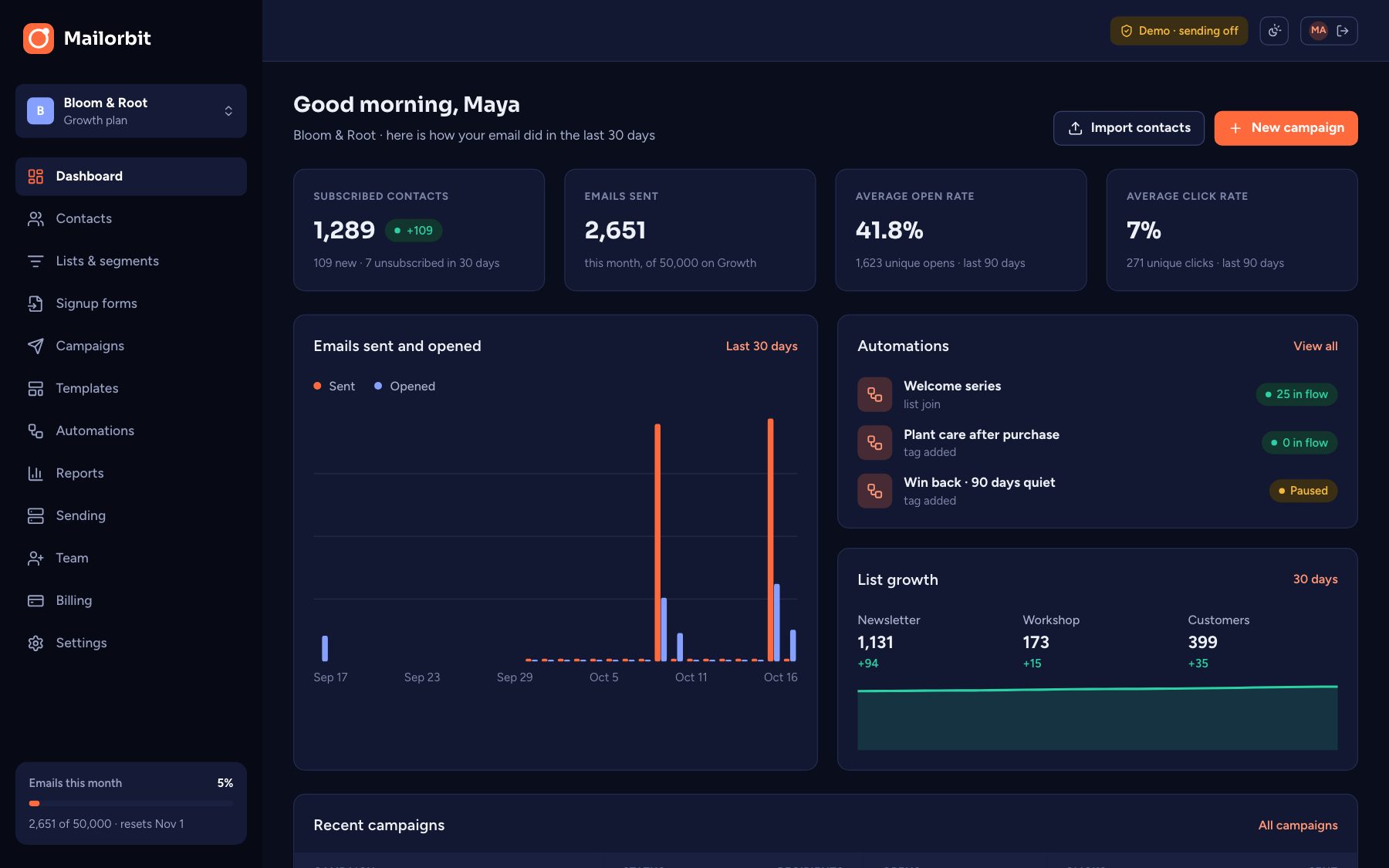The width and height of the screenshot is (1389, 868).
Task: Toggle the light/dark theme button
Action: coord(1274,31)
